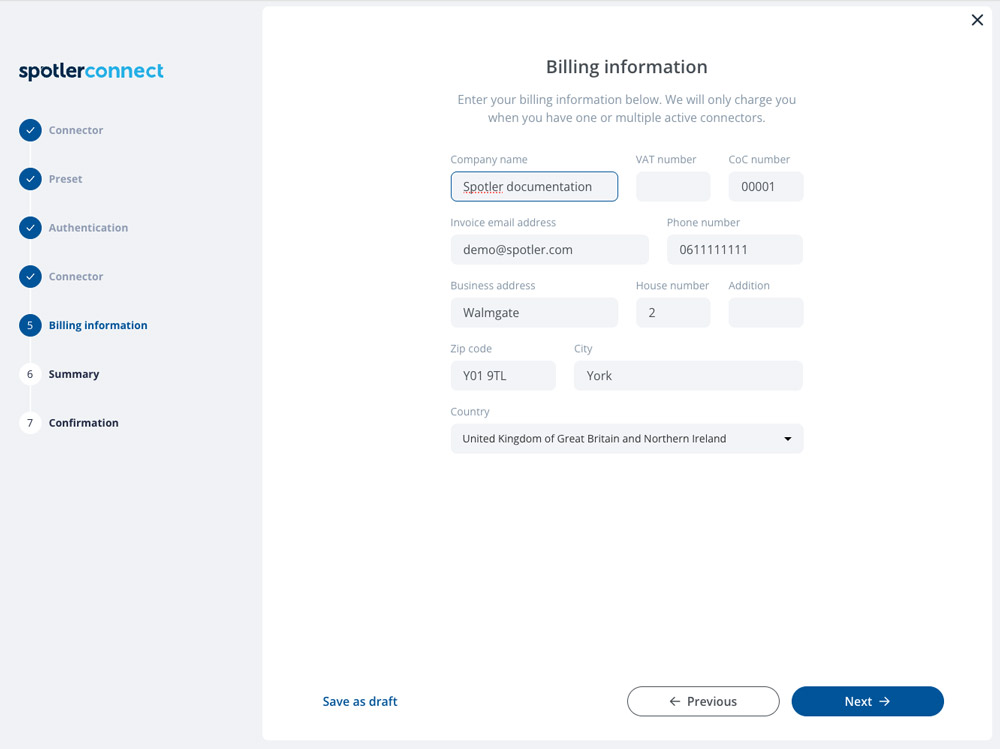
Task: Focus the empty Addition field
Action: coord(766,313)
